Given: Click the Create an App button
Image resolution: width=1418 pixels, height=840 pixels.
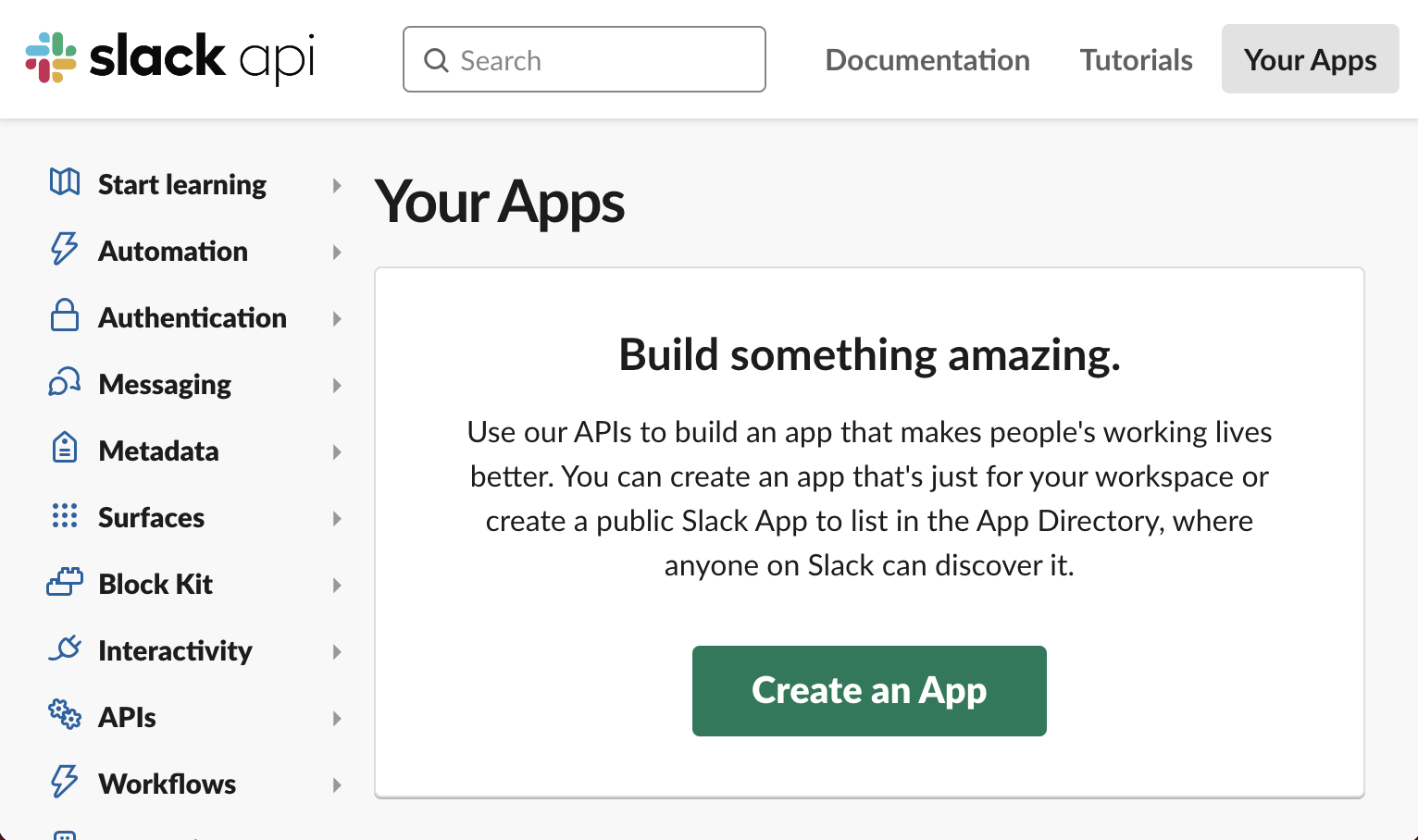Looking at the screenshot, I should tap(869, 691).
